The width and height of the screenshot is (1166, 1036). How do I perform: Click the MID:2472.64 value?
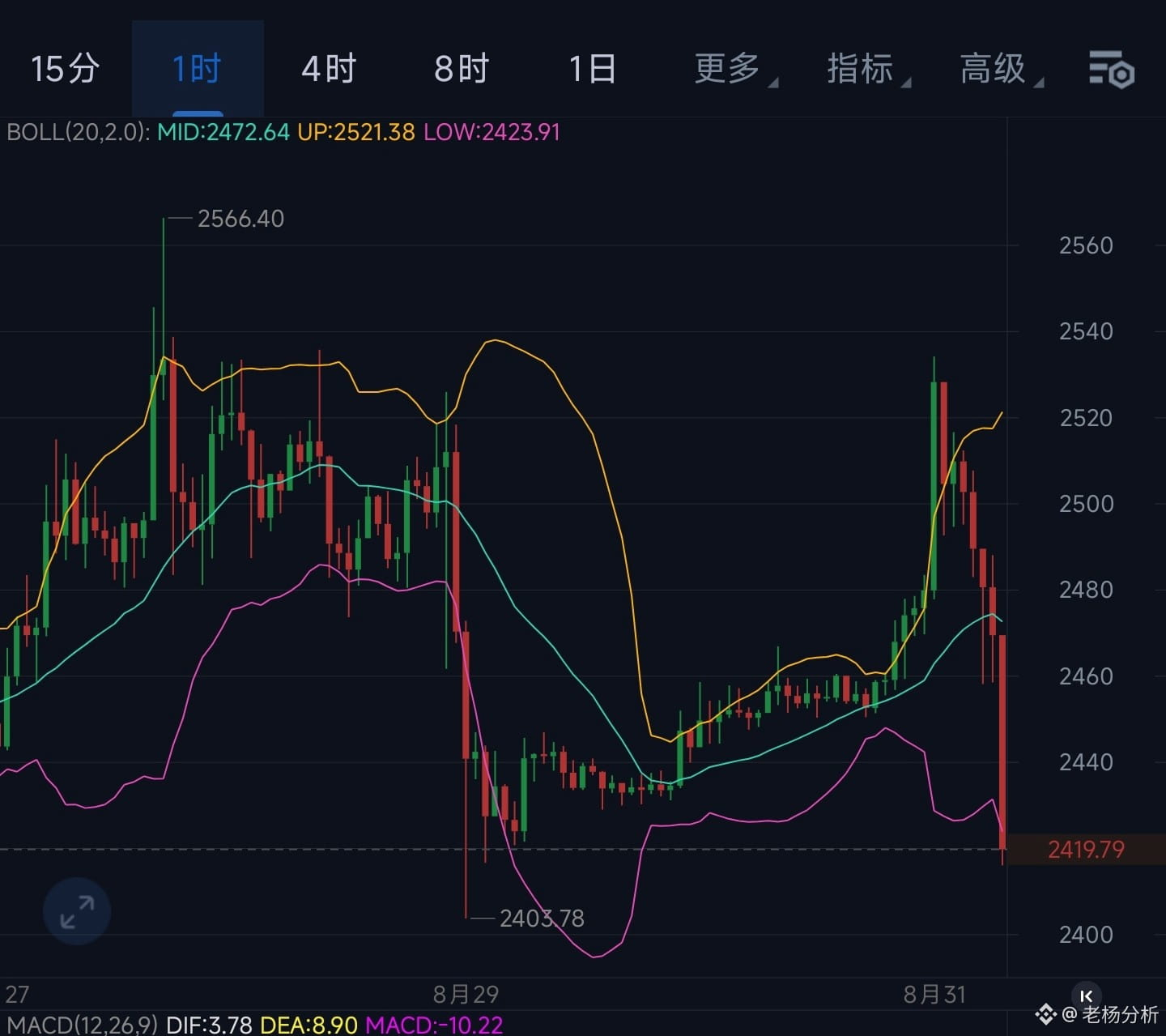point(223,132)
